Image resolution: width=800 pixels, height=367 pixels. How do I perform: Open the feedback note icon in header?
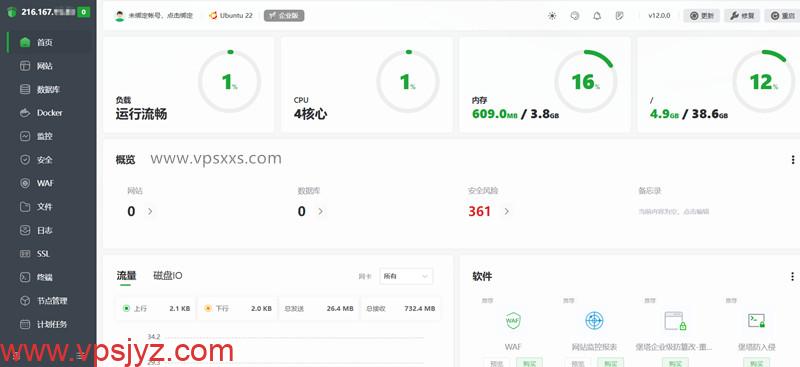pyautogui.click(x=619, y=16)
